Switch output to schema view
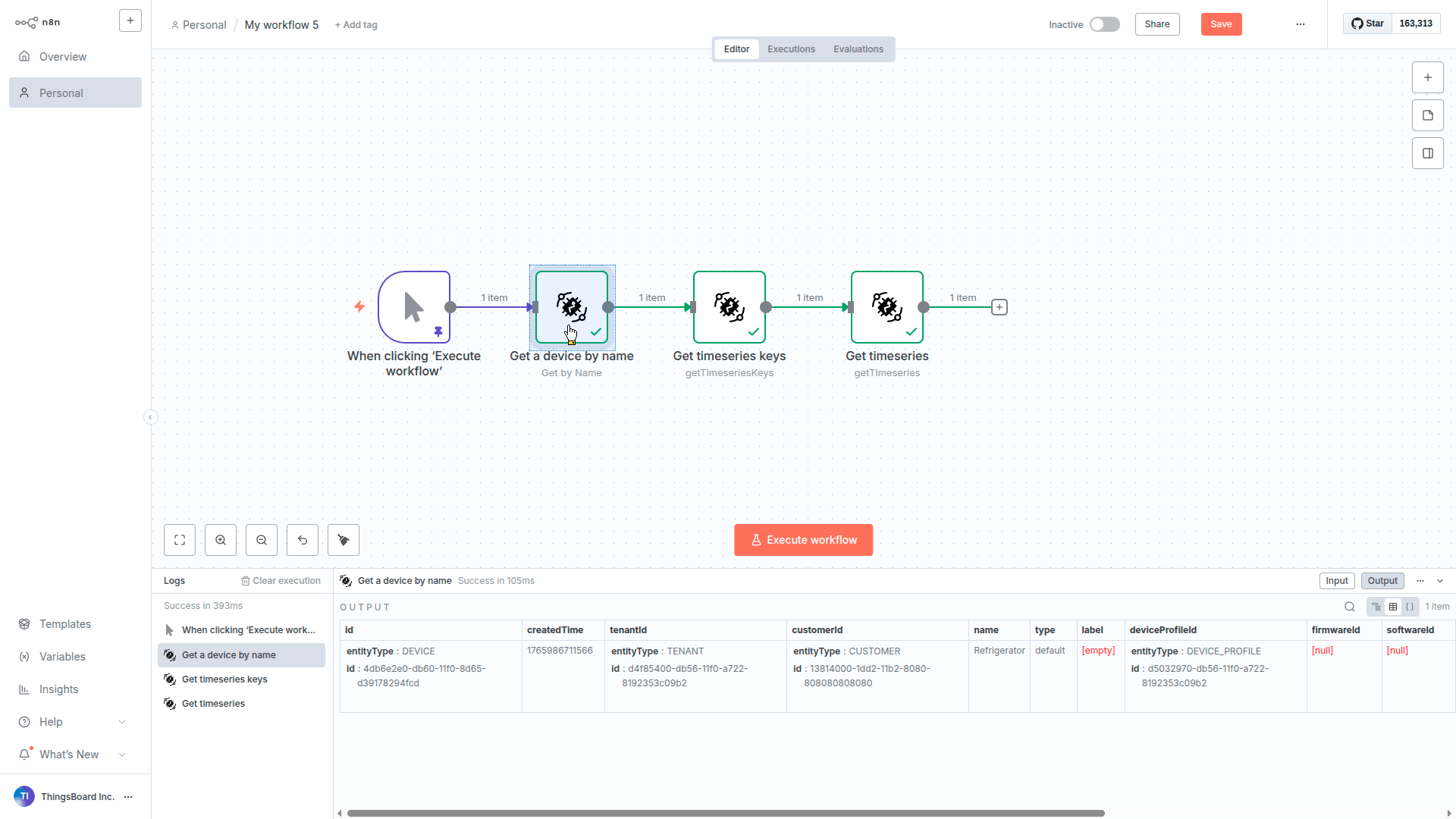The height and width of the screenshot is (819, 1456). [1376, 607]
